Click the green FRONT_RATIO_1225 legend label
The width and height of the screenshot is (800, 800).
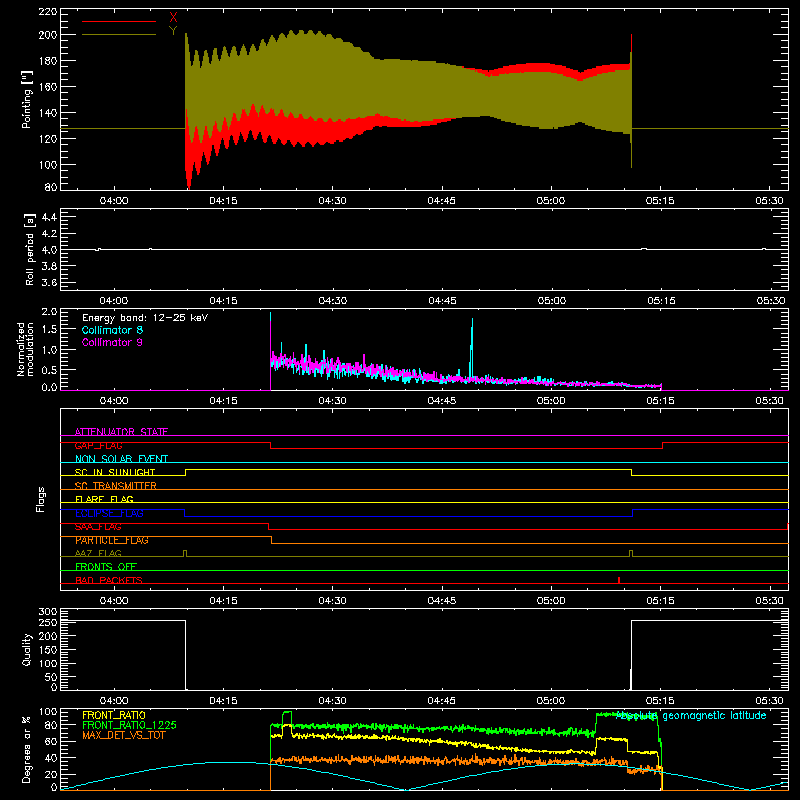click(130, 725)
